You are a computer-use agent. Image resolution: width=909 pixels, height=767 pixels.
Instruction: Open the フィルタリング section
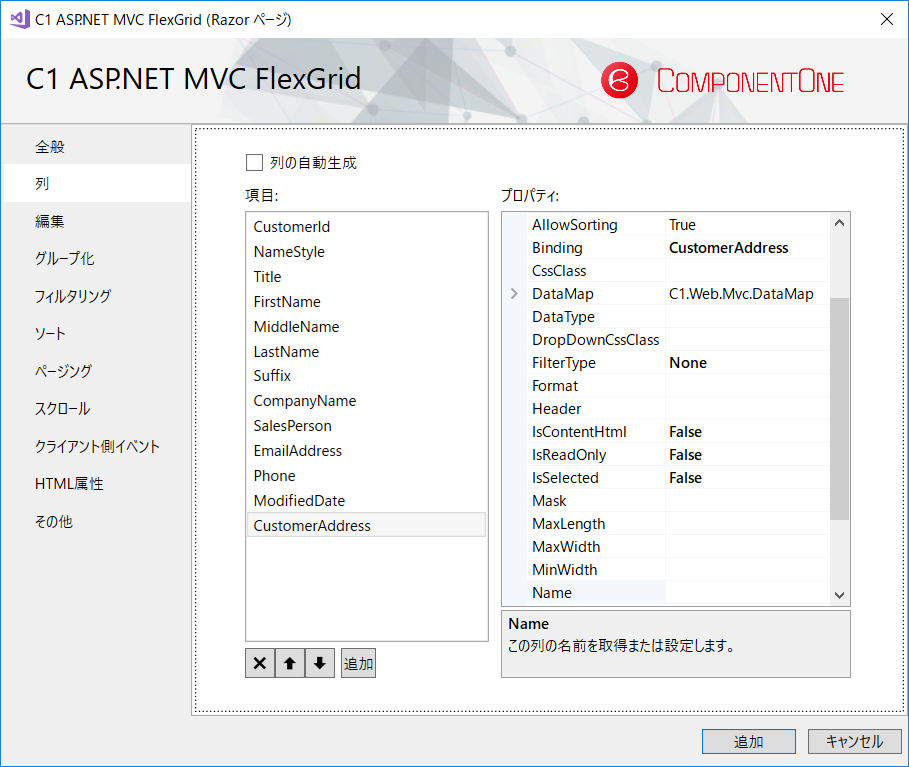tap(97, 296)
